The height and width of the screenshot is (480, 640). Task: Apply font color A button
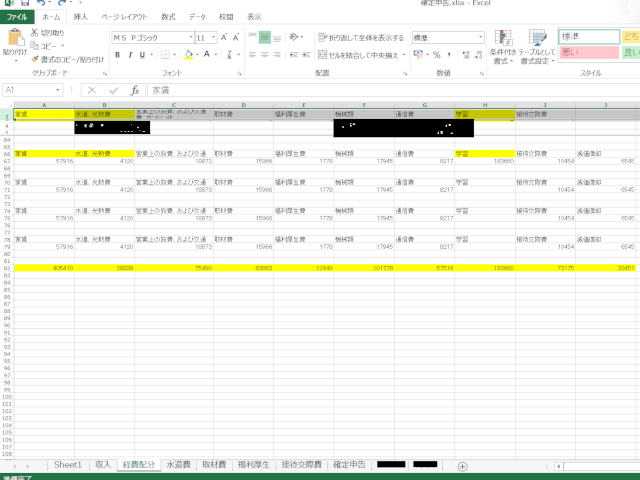(x=207, y=54)
